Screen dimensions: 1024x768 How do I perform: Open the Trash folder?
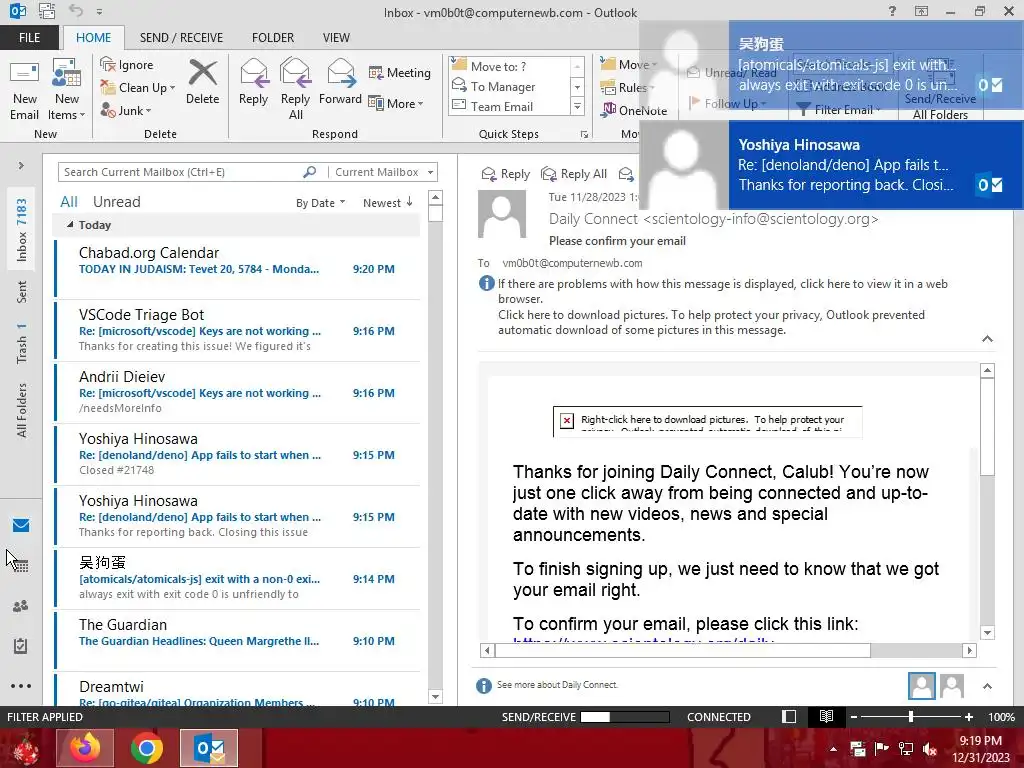click(22, 342)
